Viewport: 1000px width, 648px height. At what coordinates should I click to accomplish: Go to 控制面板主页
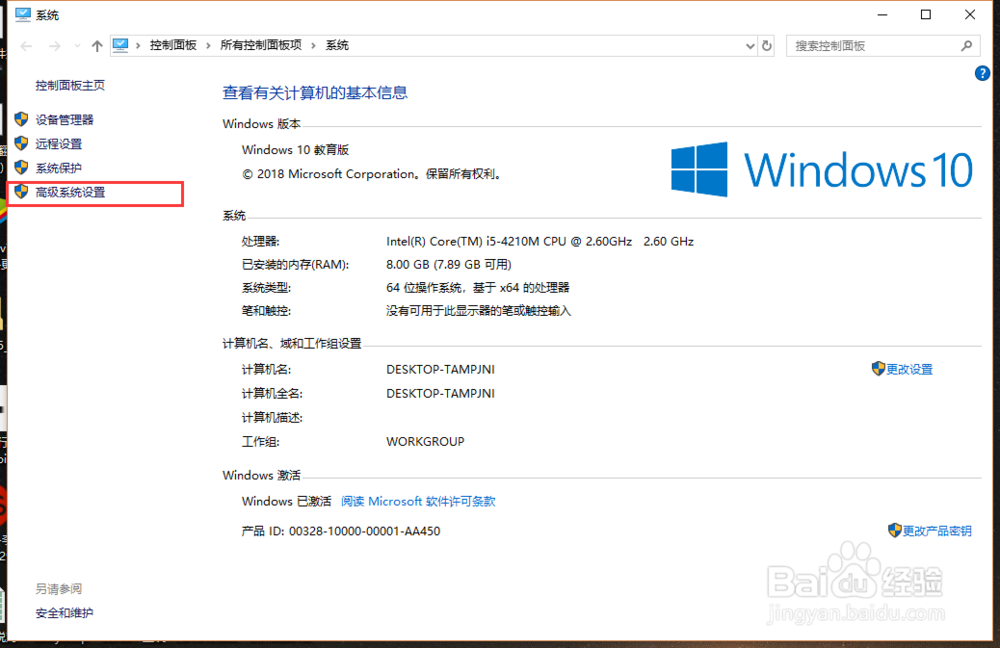(70, 85)
